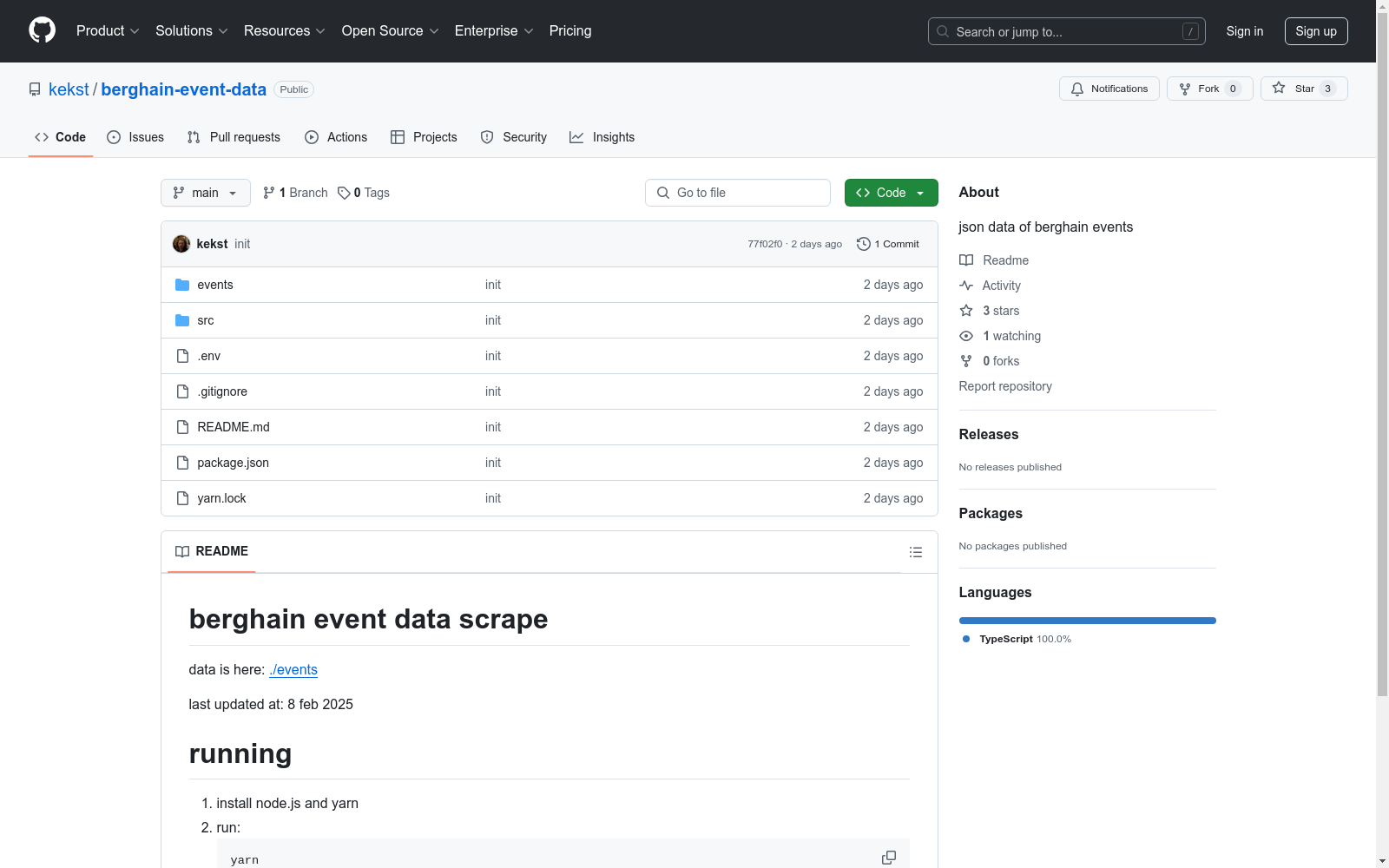Screen dimensions: 1389x868
Task: Expand the Product menu
Action: click(x=108, y=30)
